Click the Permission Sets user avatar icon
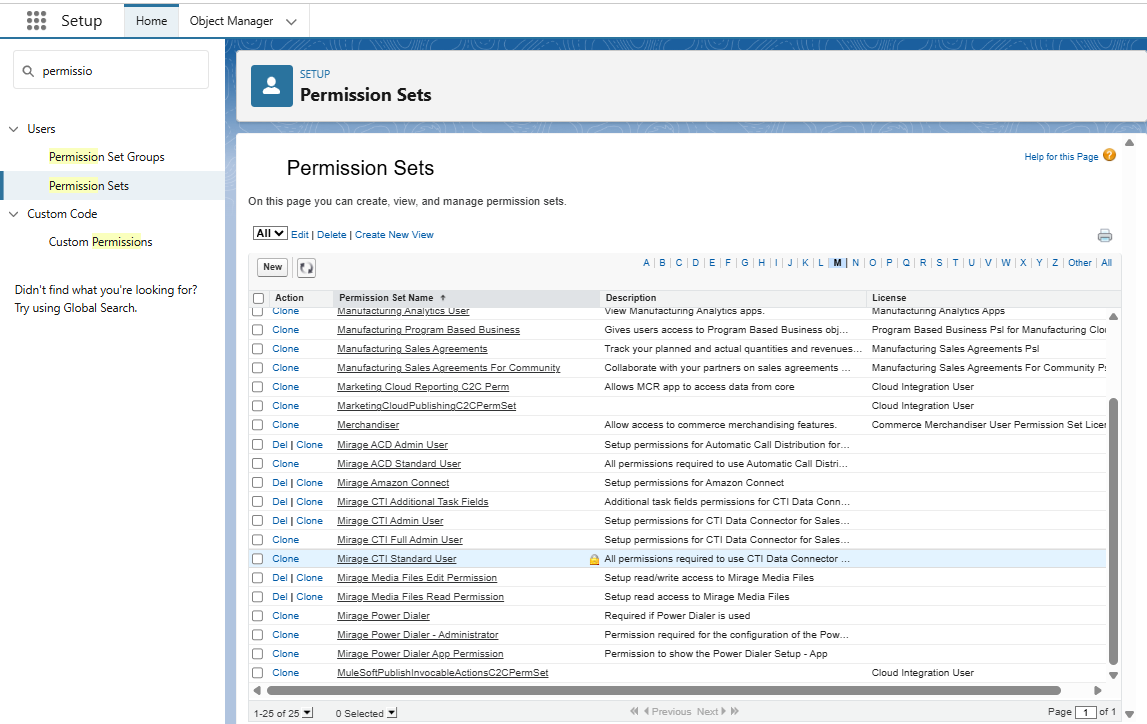The width and height of the screenshot is (1147, 724). (x=271, y=86)
